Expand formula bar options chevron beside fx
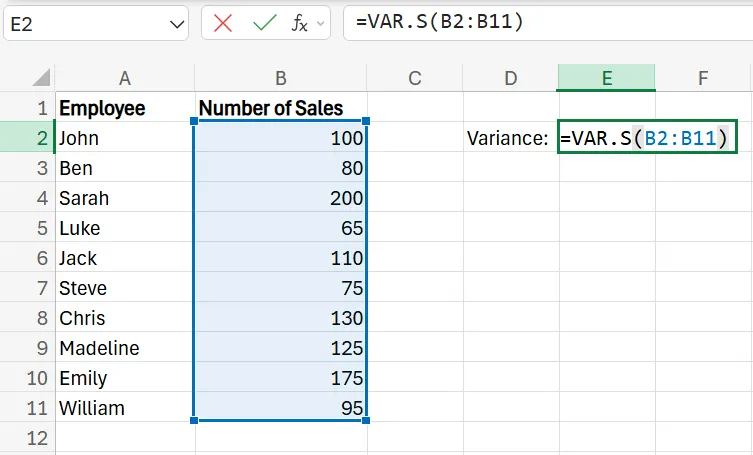 [320, 23]
